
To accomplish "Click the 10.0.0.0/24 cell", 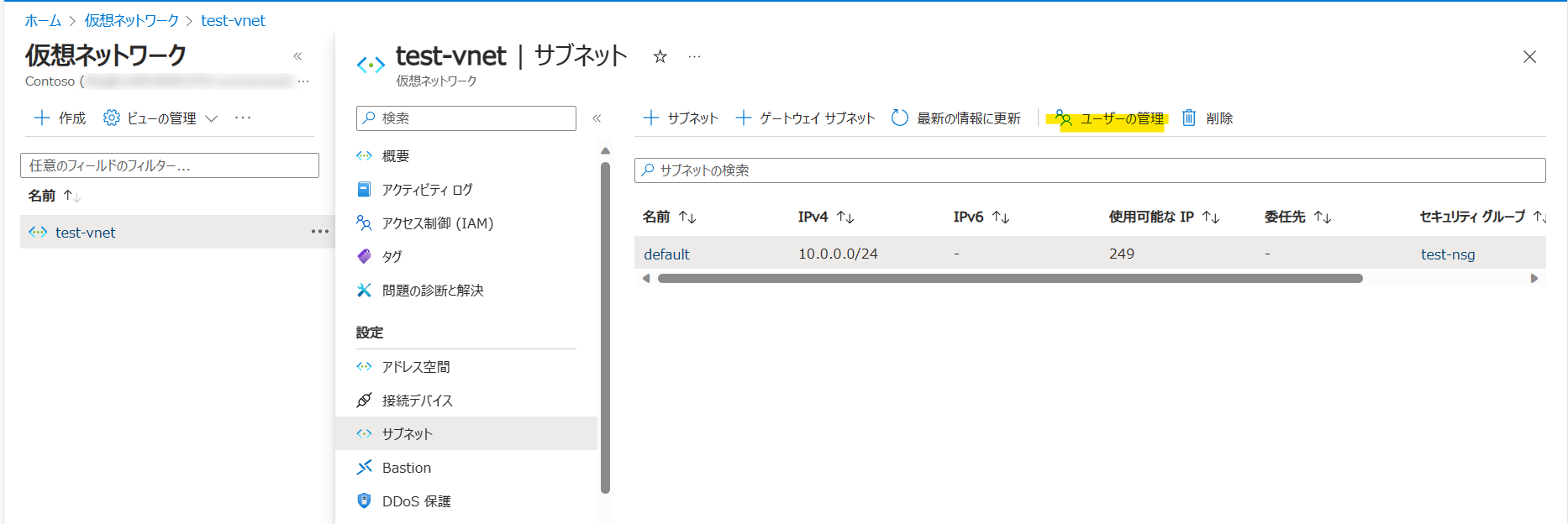I will [x=838, y=254].
